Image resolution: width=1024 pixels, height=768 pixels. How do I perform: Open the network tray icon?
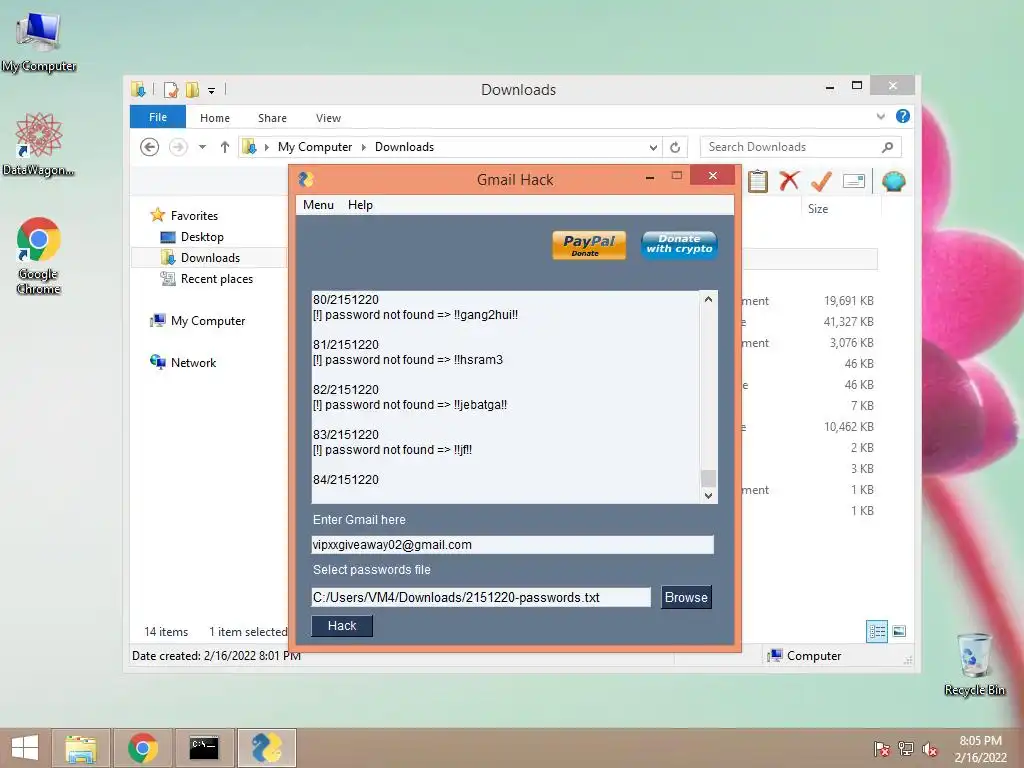(906, 749)
